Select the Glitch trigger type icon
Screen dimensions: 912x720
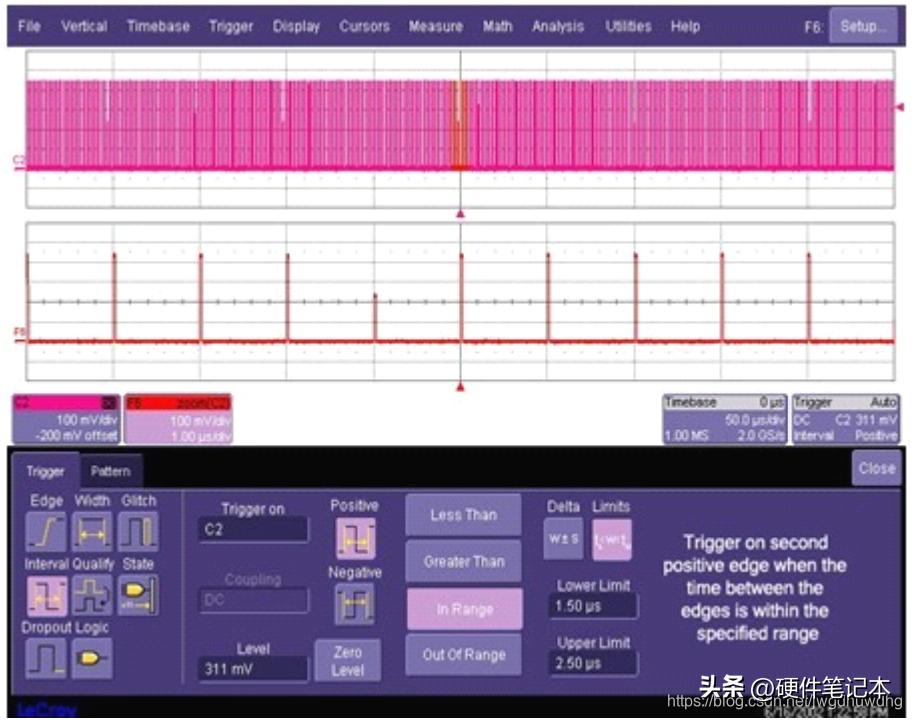click(138, 532)
